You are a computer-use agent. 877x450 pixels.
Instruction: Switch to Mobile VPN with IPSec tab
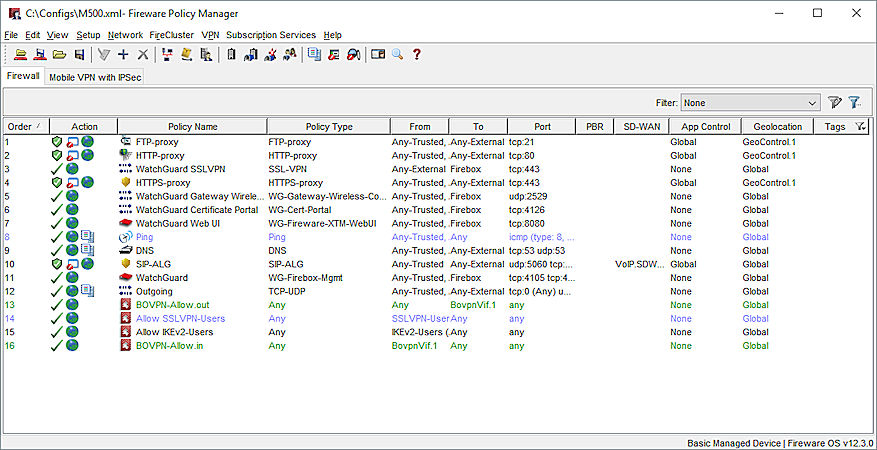click(x=96, y=77)
